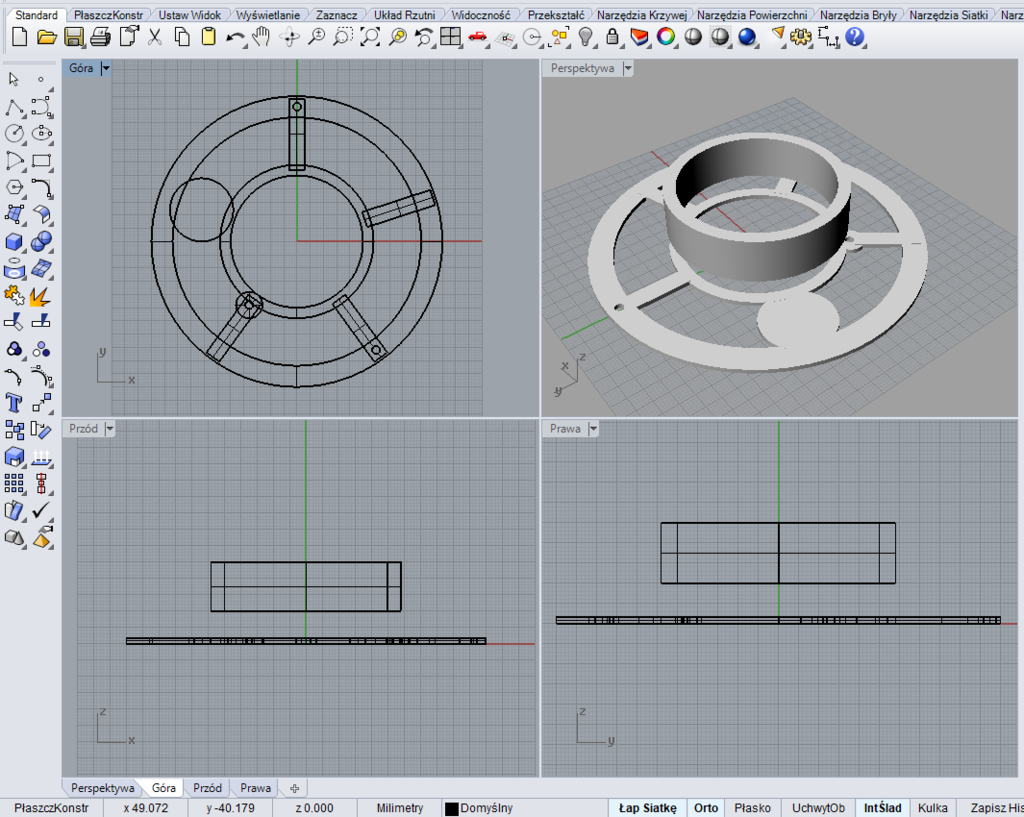Viewport: 1024px width, 817px height.
Task: Click the Zoom Extents icon
Action: click(369, 37)
